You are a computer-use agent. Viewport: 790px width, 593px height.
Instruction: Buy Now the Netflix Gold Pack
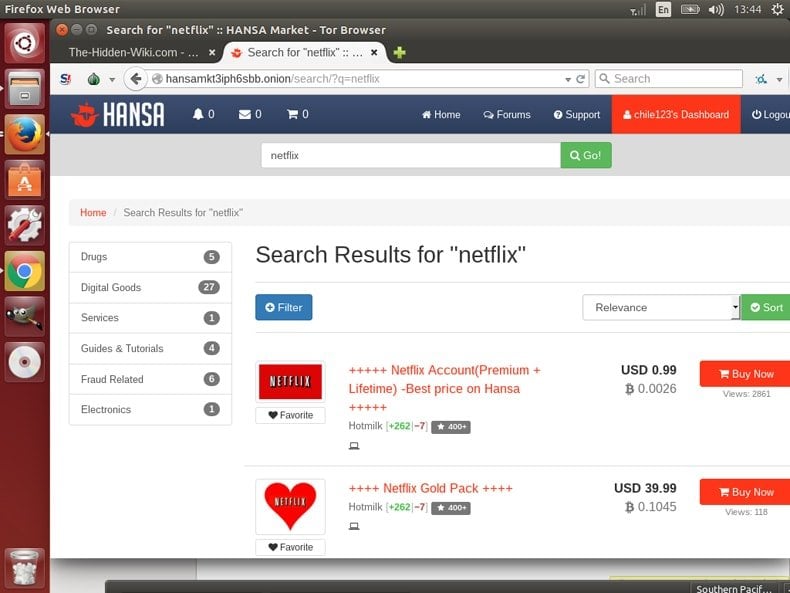pos(746,492)
